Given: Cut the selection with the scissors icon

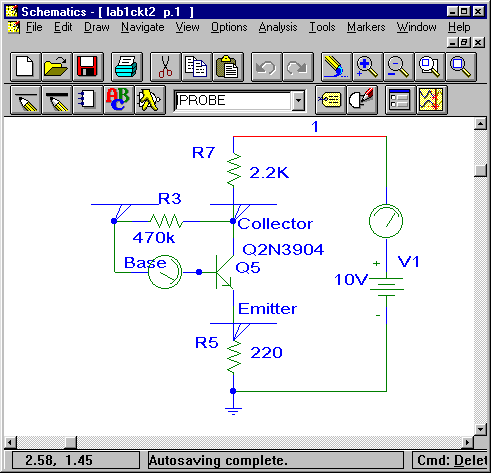Looking at the screenshot, I should (166, 67).
